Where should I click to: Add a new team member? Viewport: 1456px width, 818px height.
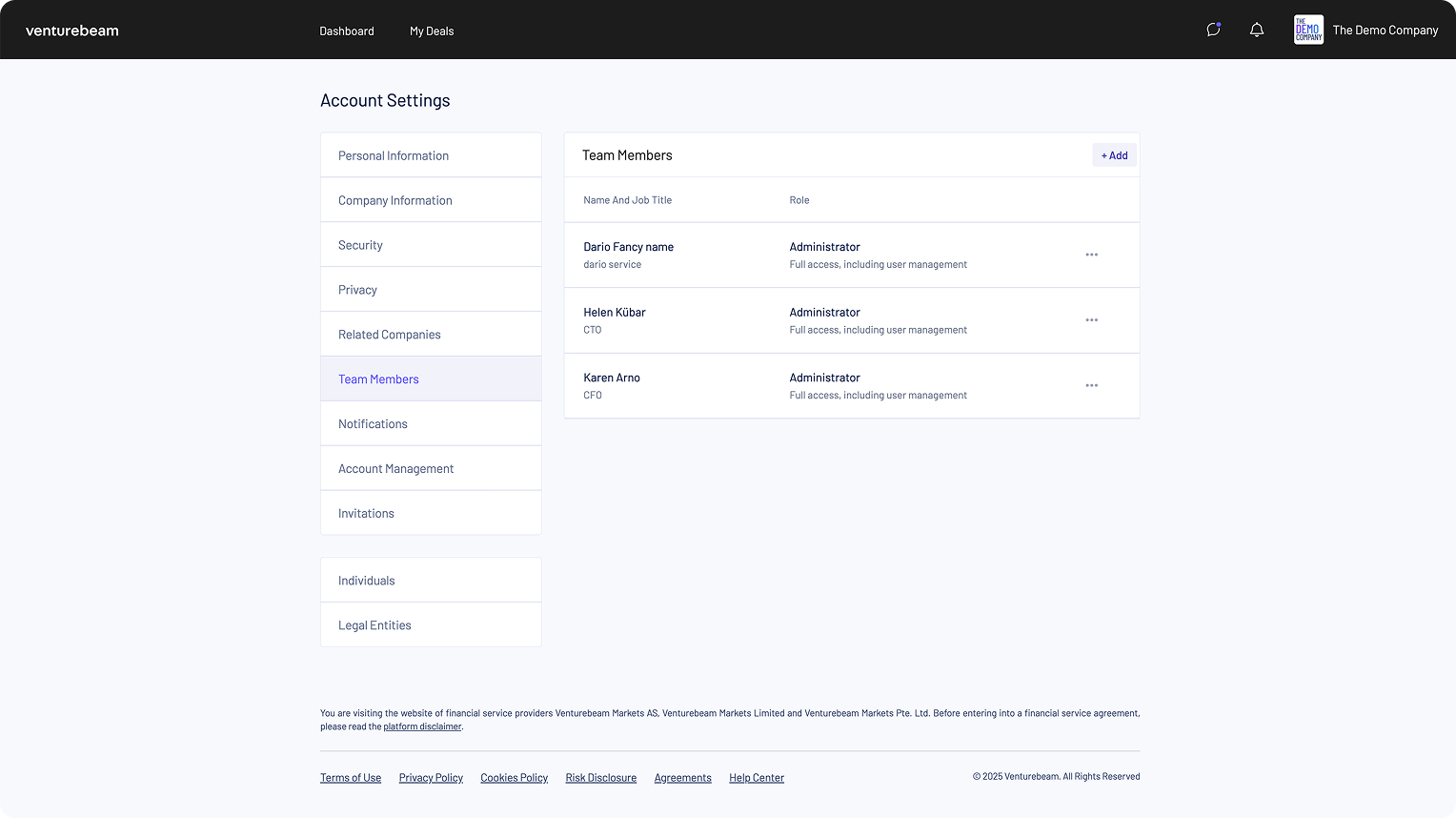coord(1114,155)
